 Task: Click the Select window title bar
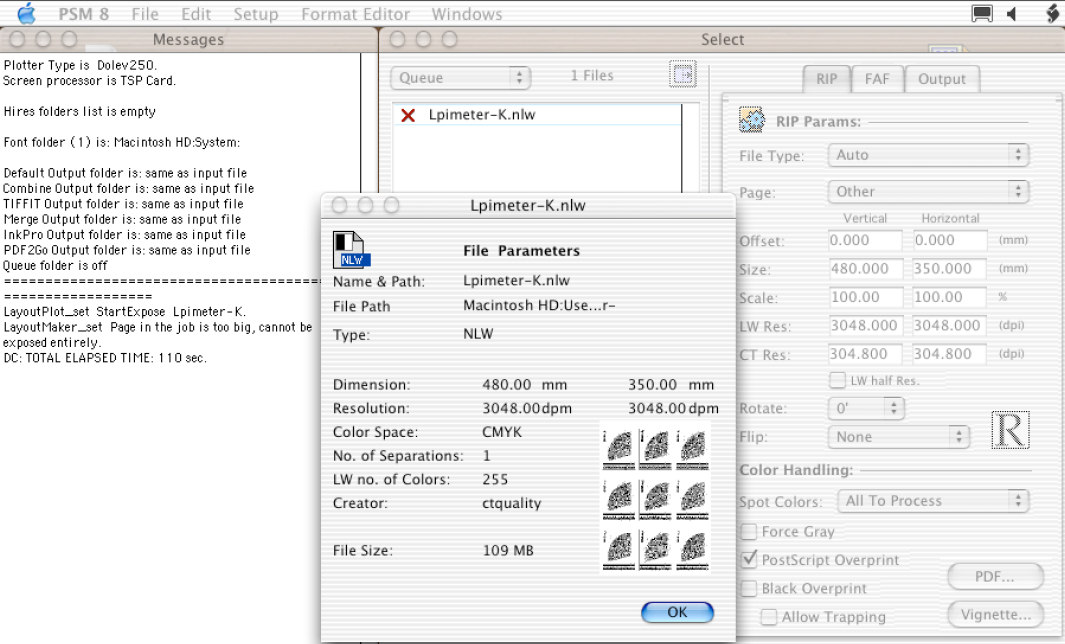722,39
